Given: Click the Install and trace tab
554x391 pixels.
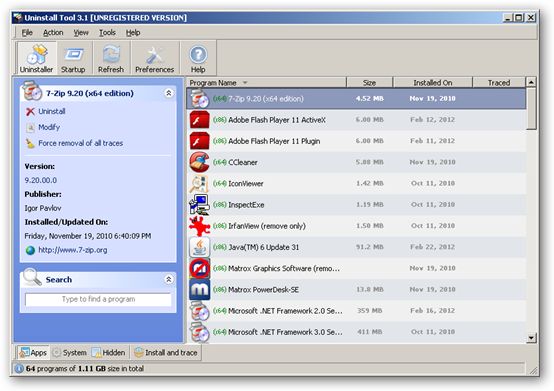Looking at the screenshot, I should coord(166,353).
